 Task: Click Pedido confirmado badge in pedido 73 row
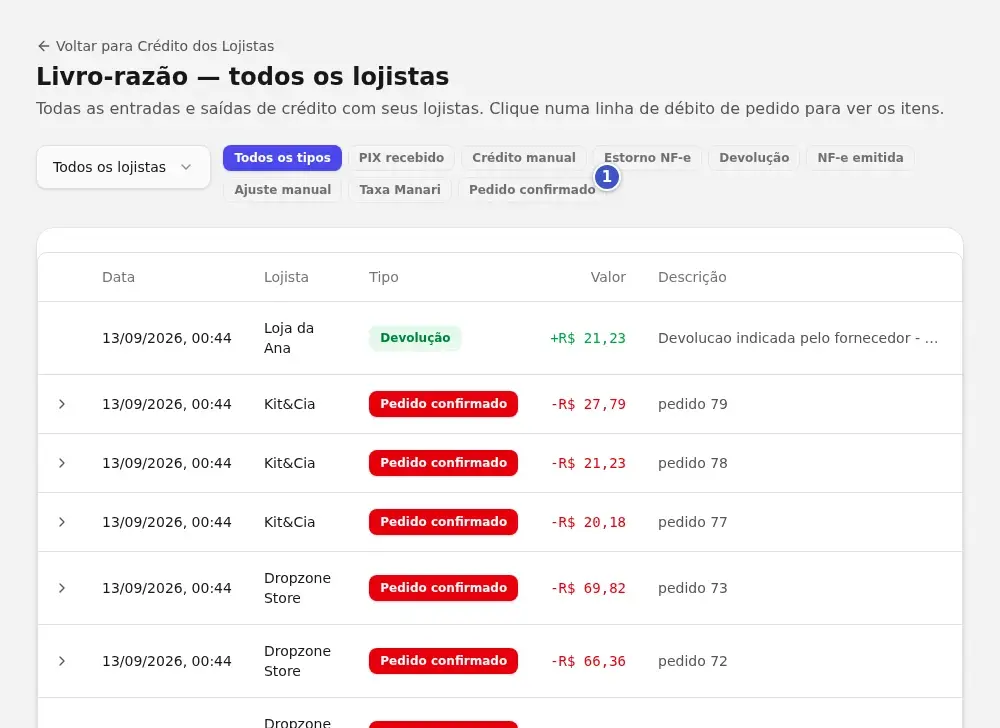443,588
